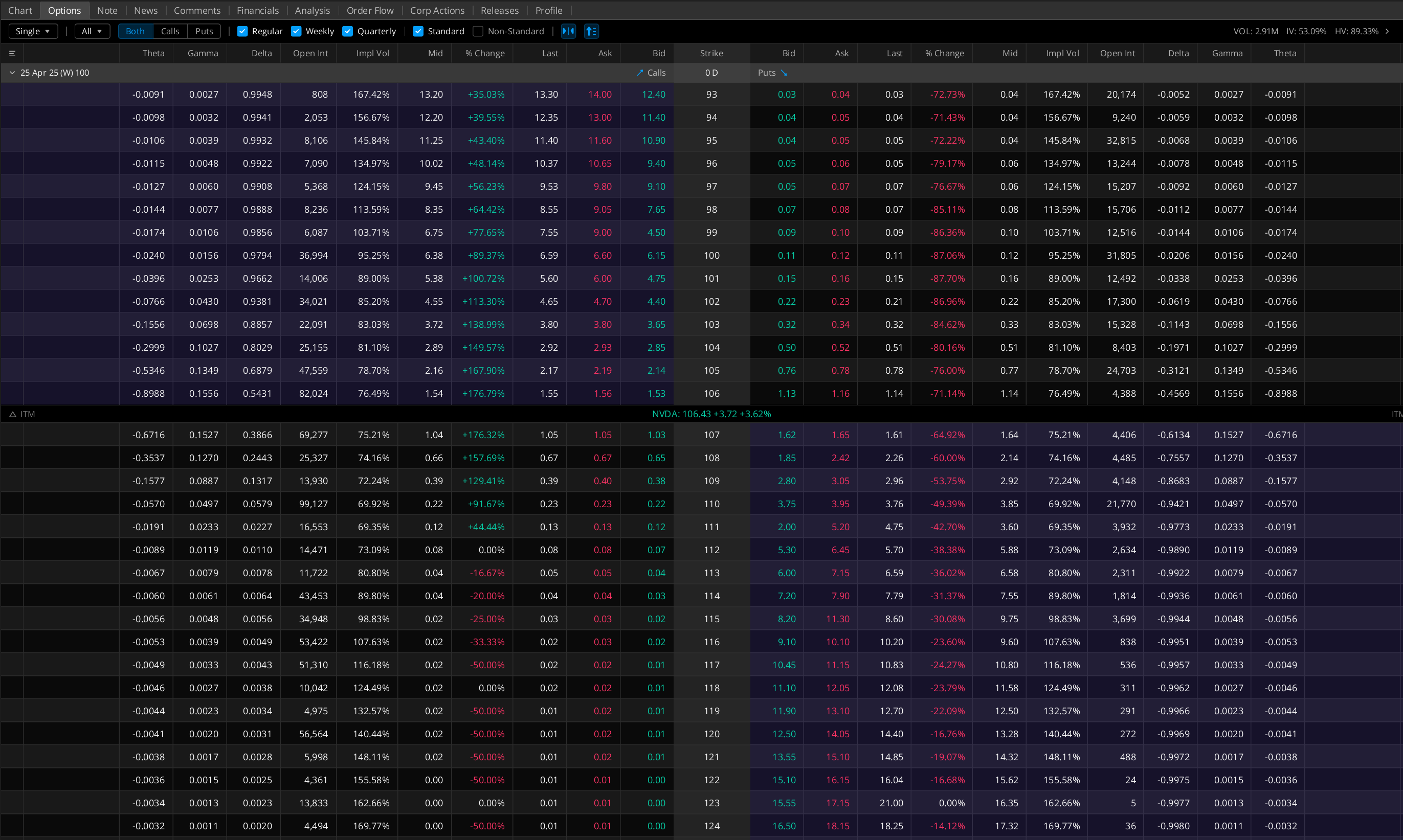Open the Comments tab
Screen dimensions: 1403x840
[x=197, y=10]
